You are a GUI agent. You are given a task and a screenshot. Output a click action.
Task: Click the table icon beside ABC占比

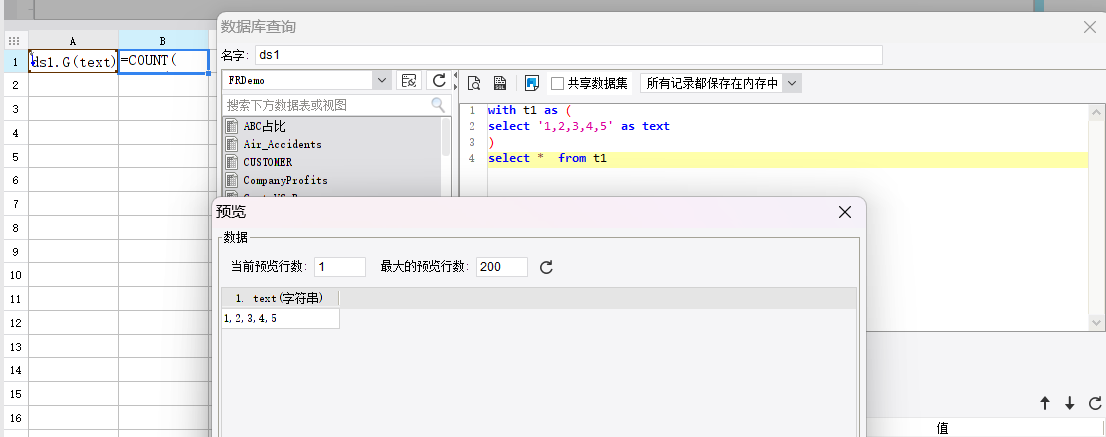click(231, 127)
